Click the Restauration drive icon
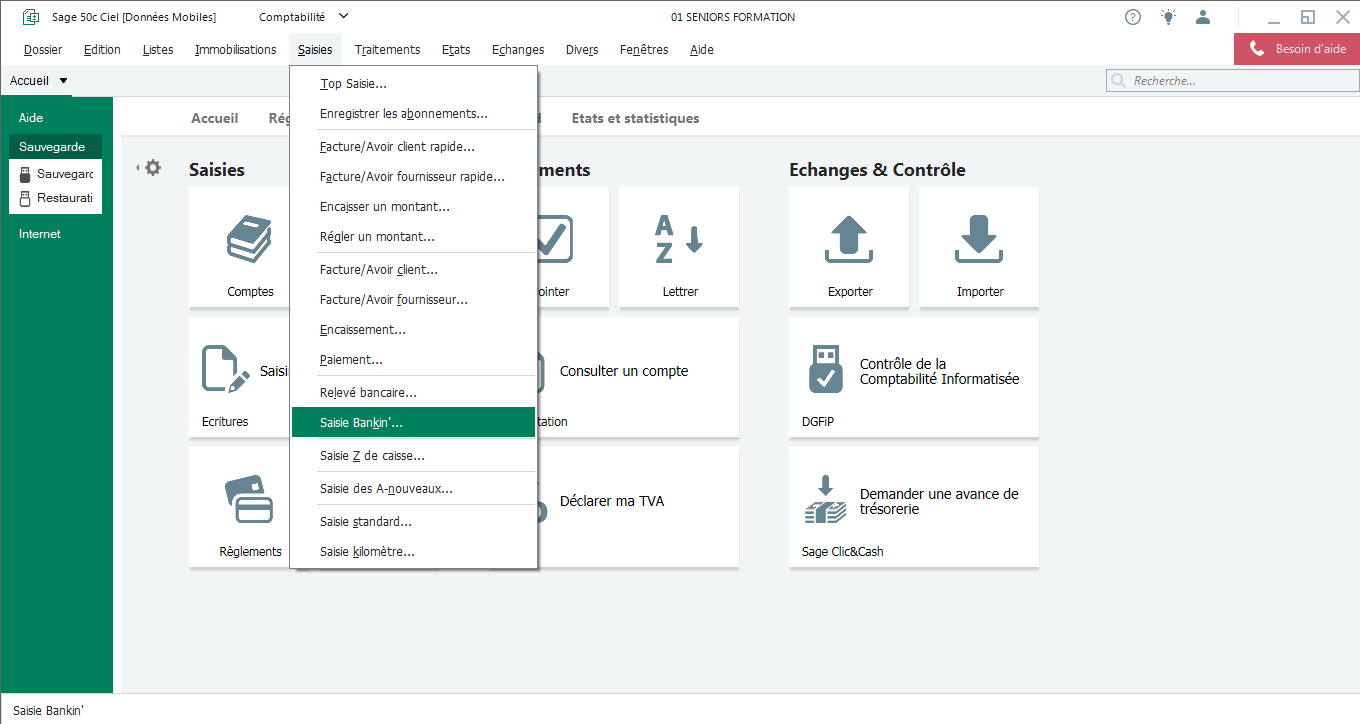Screen dimensions: 1360x724 coord(26,198)
